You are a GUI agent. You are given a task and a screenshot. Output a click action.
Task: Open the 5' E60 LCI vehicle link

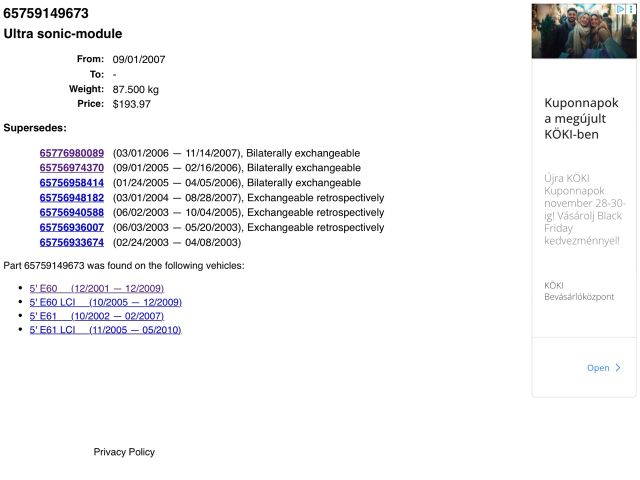(x=105, y=302)
